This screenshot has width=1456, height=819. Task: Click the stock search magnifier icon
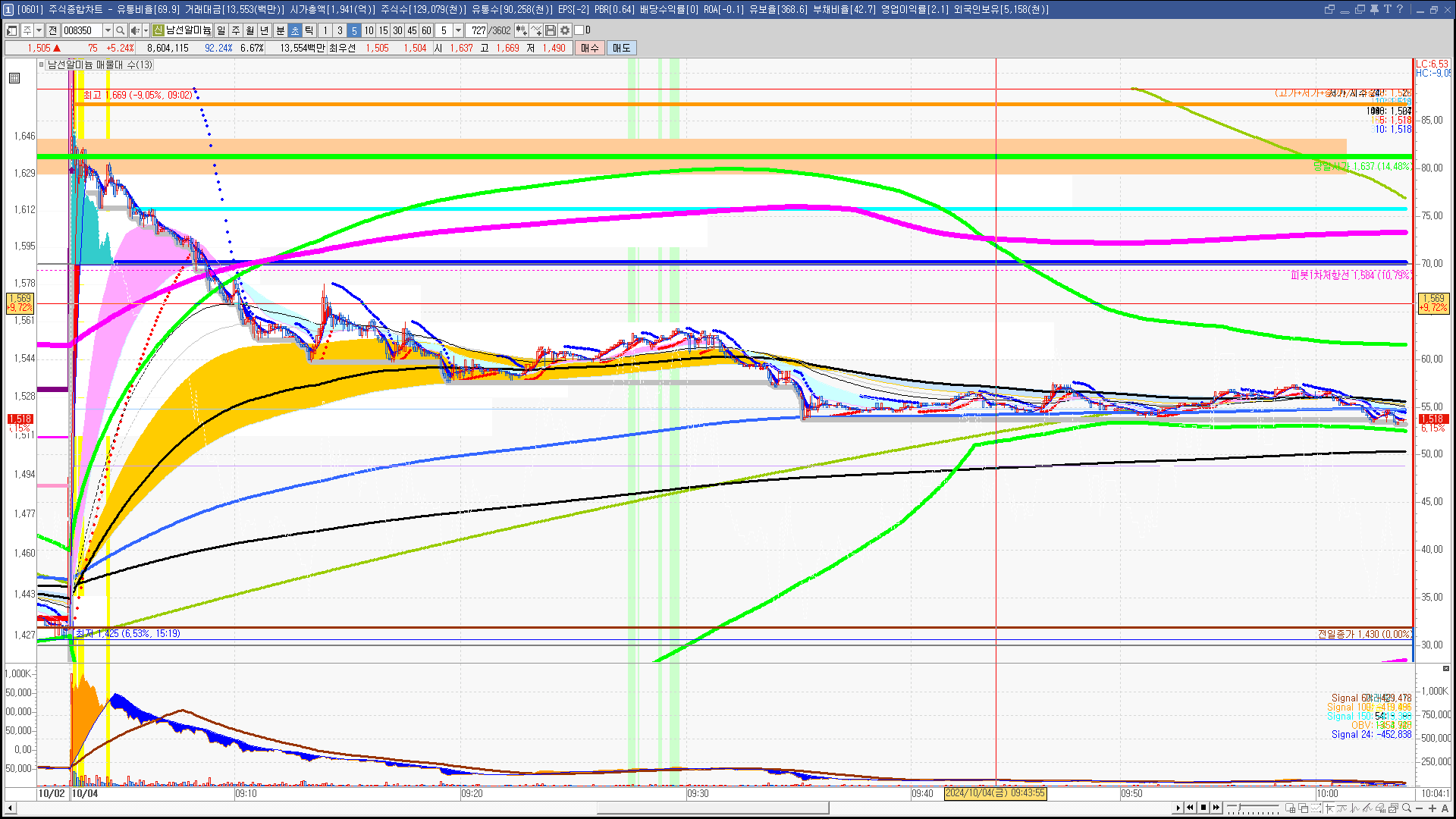(120, 30)
